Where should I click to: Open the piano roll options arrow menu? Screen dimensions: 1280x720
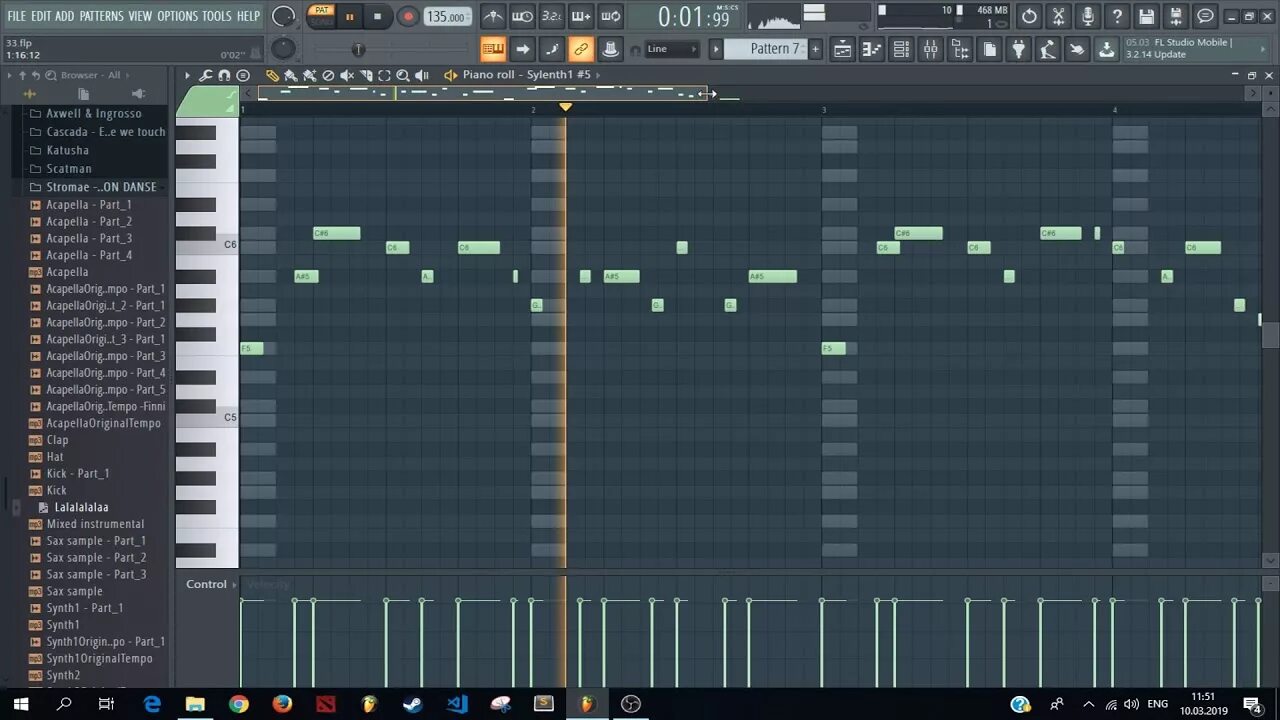(187, 75)
